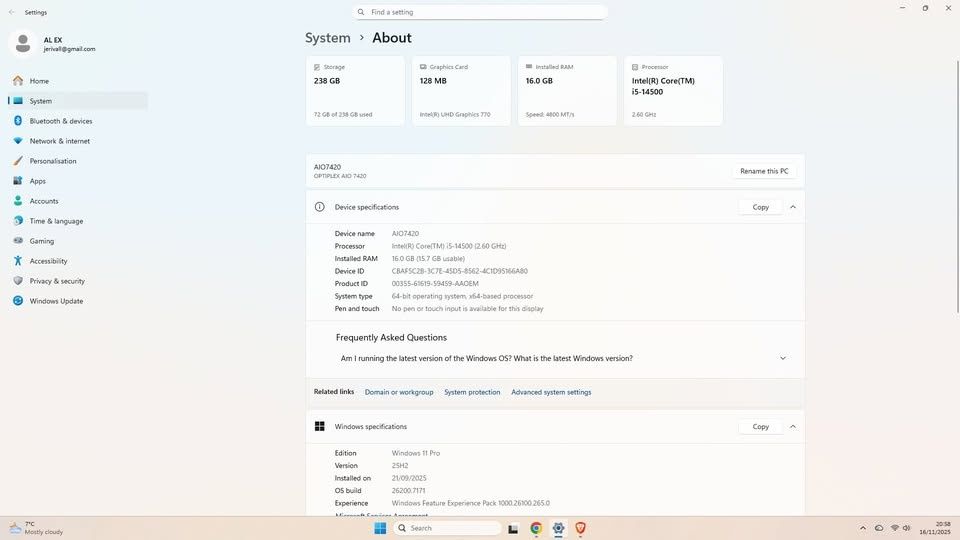The width and height of the screenshot is (960, 540).
Task: Click the Home house icon
Action: click(18, 81)
